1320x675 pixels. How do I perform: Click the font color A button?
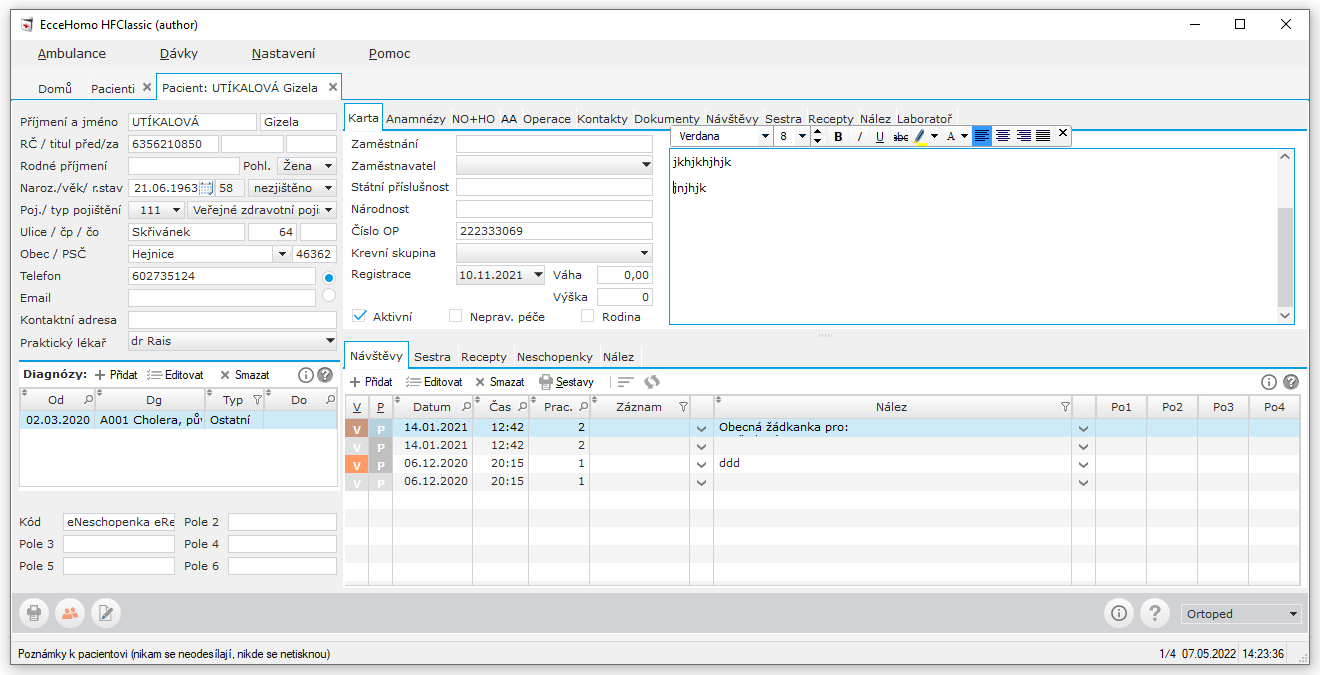pos(950,136)
